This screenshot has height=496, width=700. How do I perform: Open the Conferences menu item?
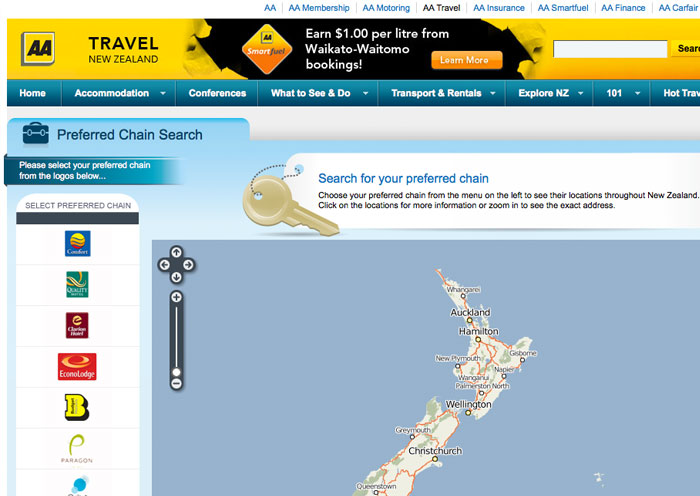click(x=217, y=93)
